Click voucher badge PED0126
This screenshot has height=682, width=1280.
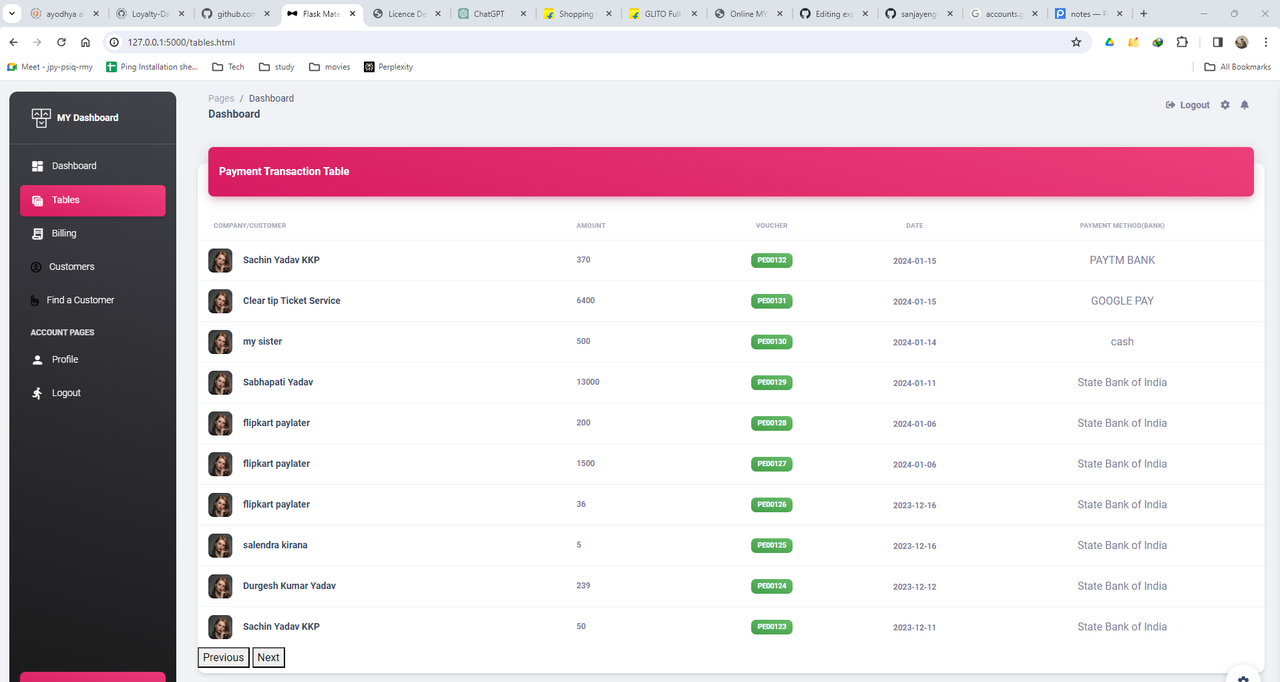(771, 505)
